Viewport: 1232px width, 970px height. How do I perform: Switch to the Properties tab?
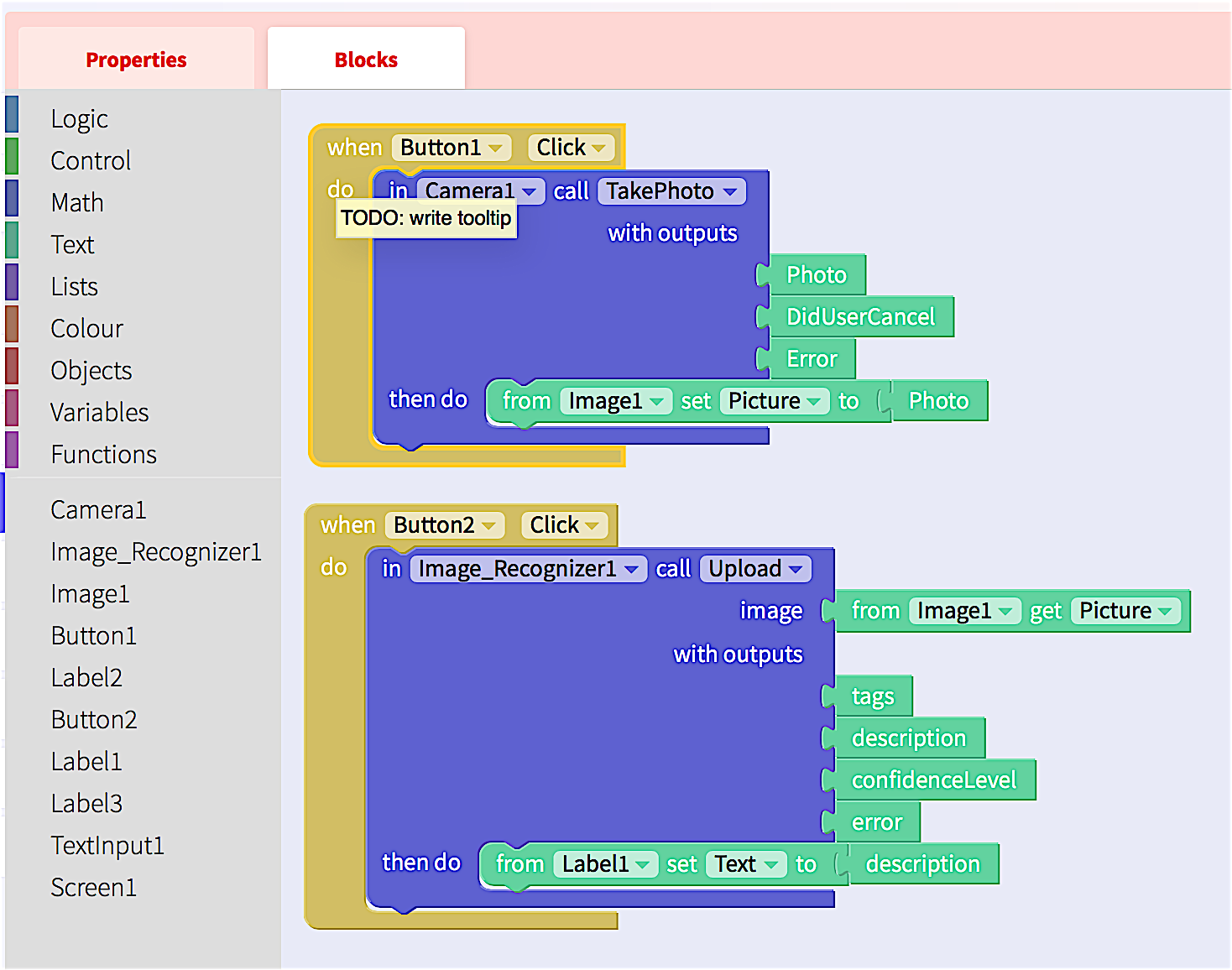(x=136, y=60)
